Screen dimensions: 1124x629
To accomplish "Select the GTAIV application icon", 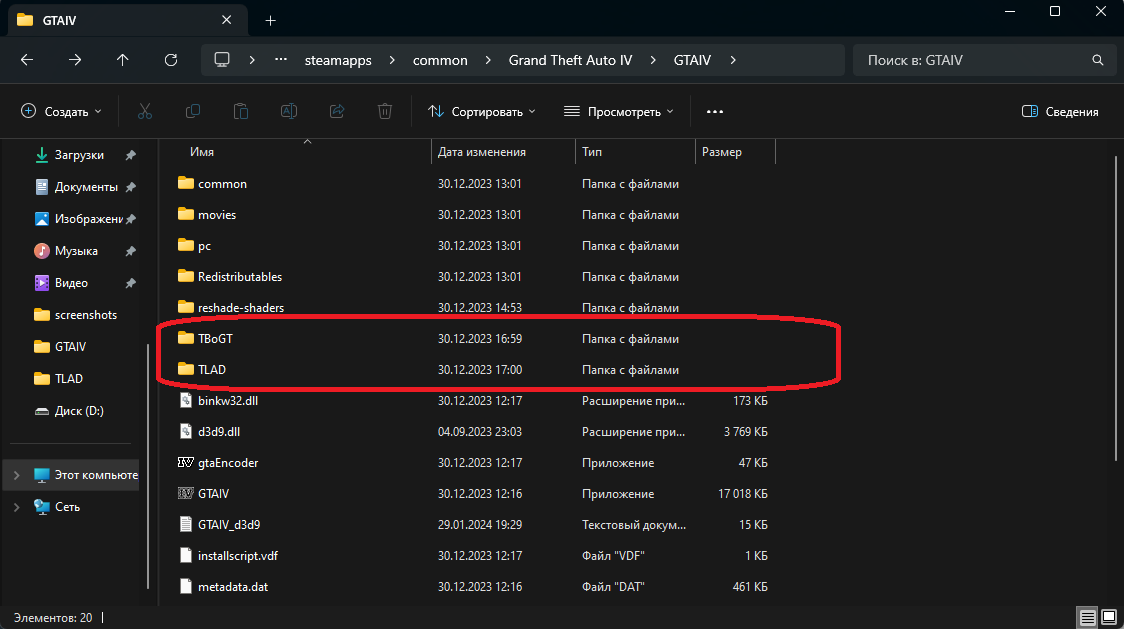I will pyautogui.click(x=186, y=493).
